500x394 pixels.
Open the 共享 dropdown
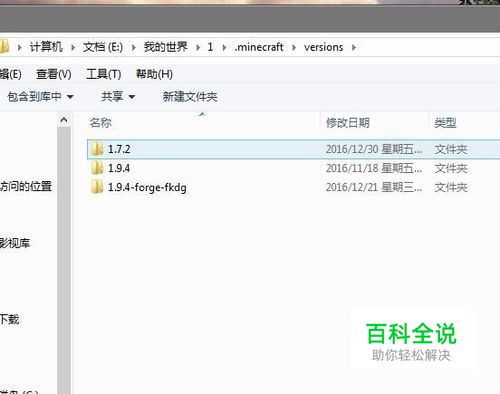(118, 97)
